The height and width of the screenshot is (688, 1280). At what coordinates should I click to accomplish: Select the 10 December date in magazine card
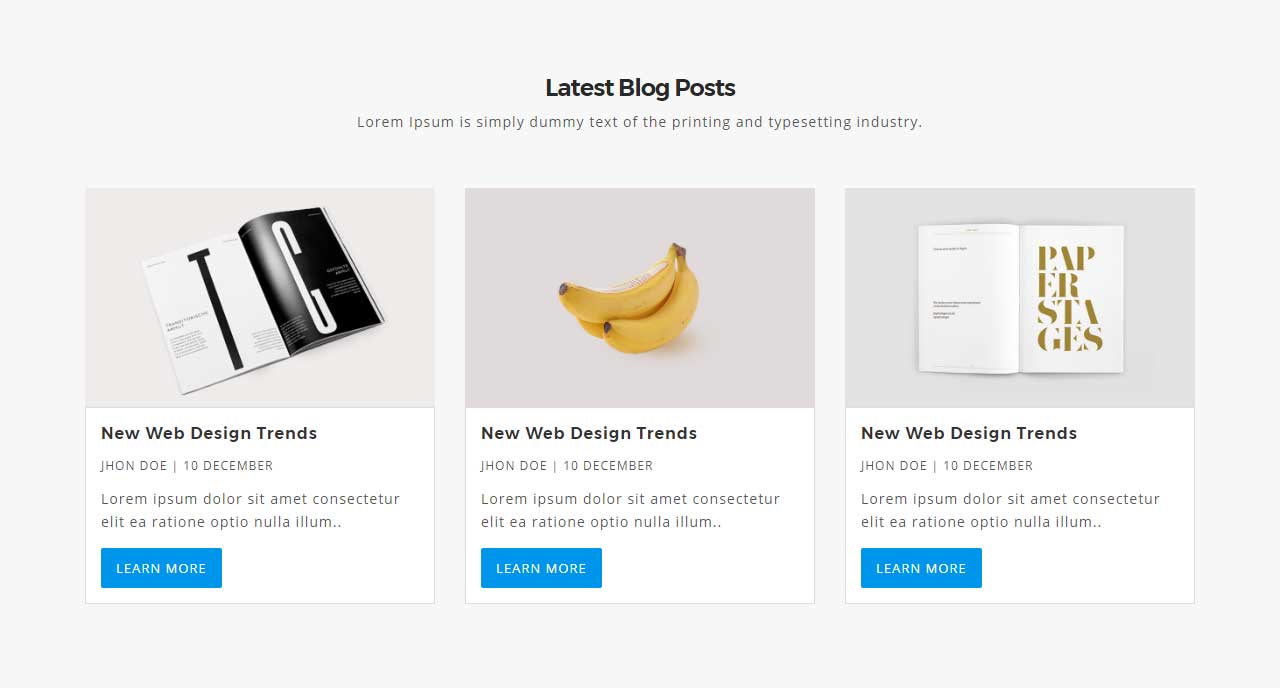pyautogui.click(x=228, y=466)
